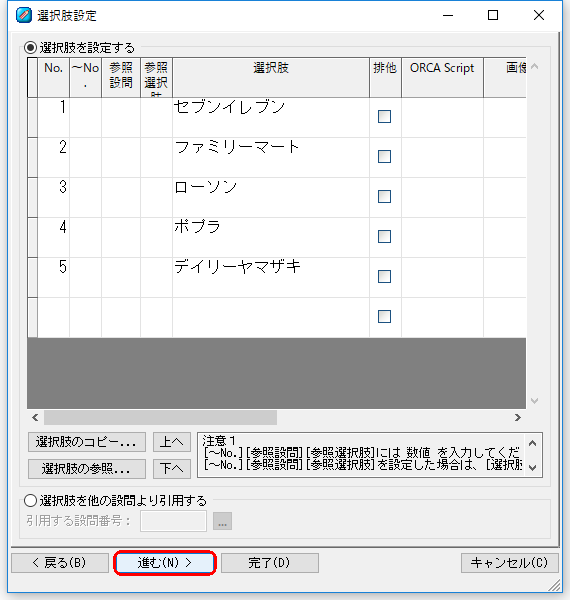Viewport: 570px width, 600px height.
Task: Click the セブンイレブン choice cell
Action: (x=271, y=117)
